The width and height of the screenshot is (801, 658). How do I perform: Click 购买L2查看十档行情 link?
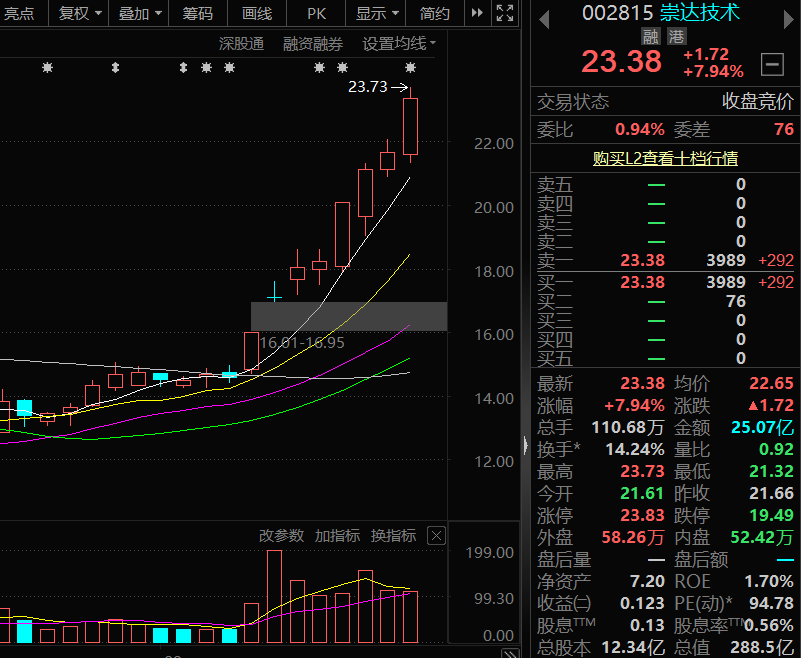pyautogui.click(x=665, y=158)
